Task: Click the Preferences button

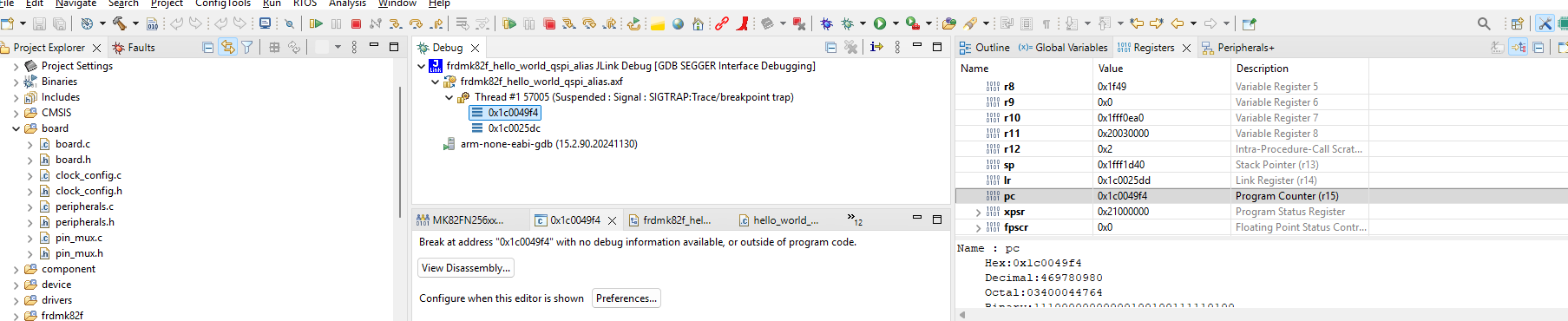Action: 627,298
